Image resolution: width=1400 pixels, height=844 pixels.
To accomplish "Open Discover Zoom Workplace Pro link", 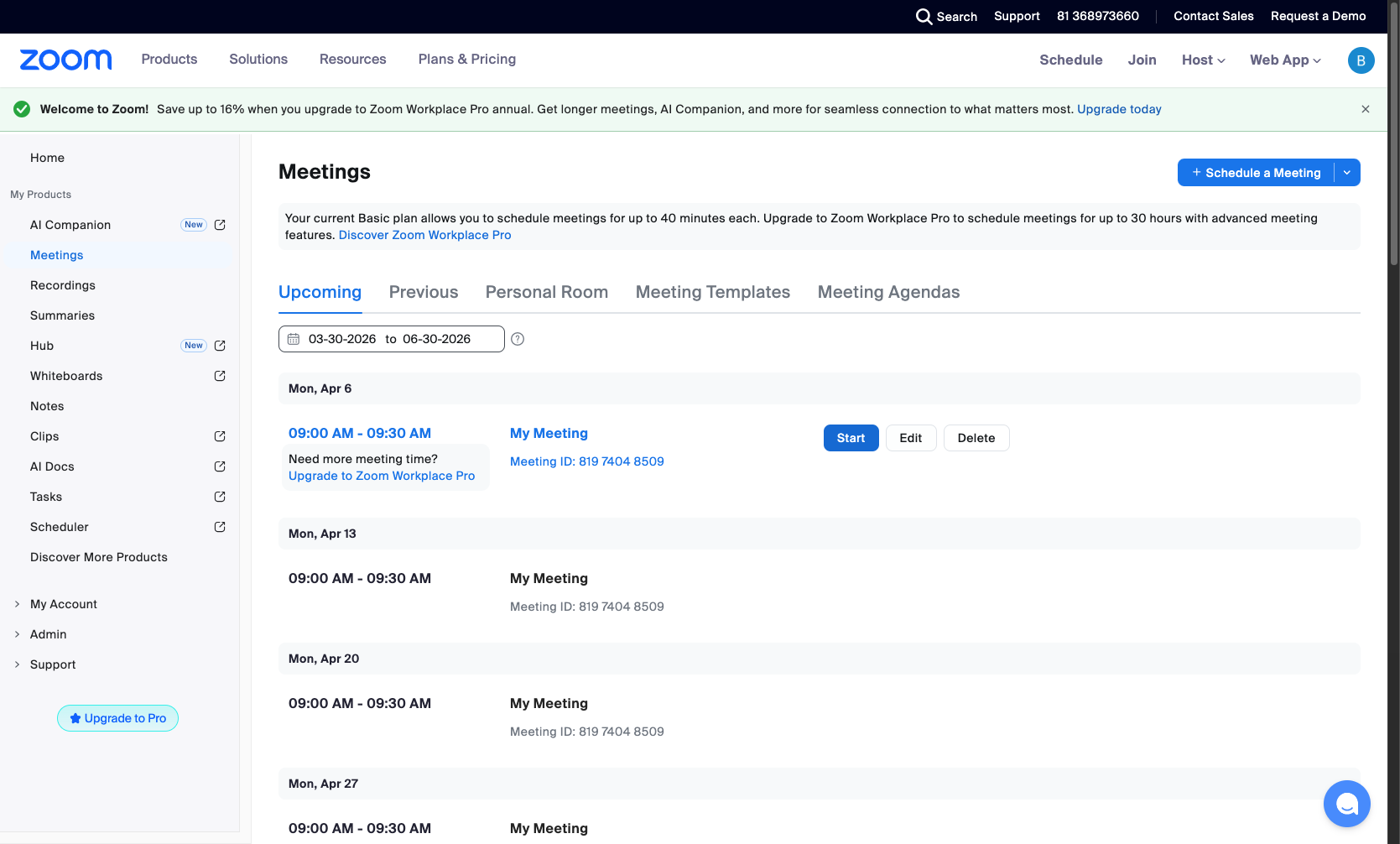I will click(425, 235).
